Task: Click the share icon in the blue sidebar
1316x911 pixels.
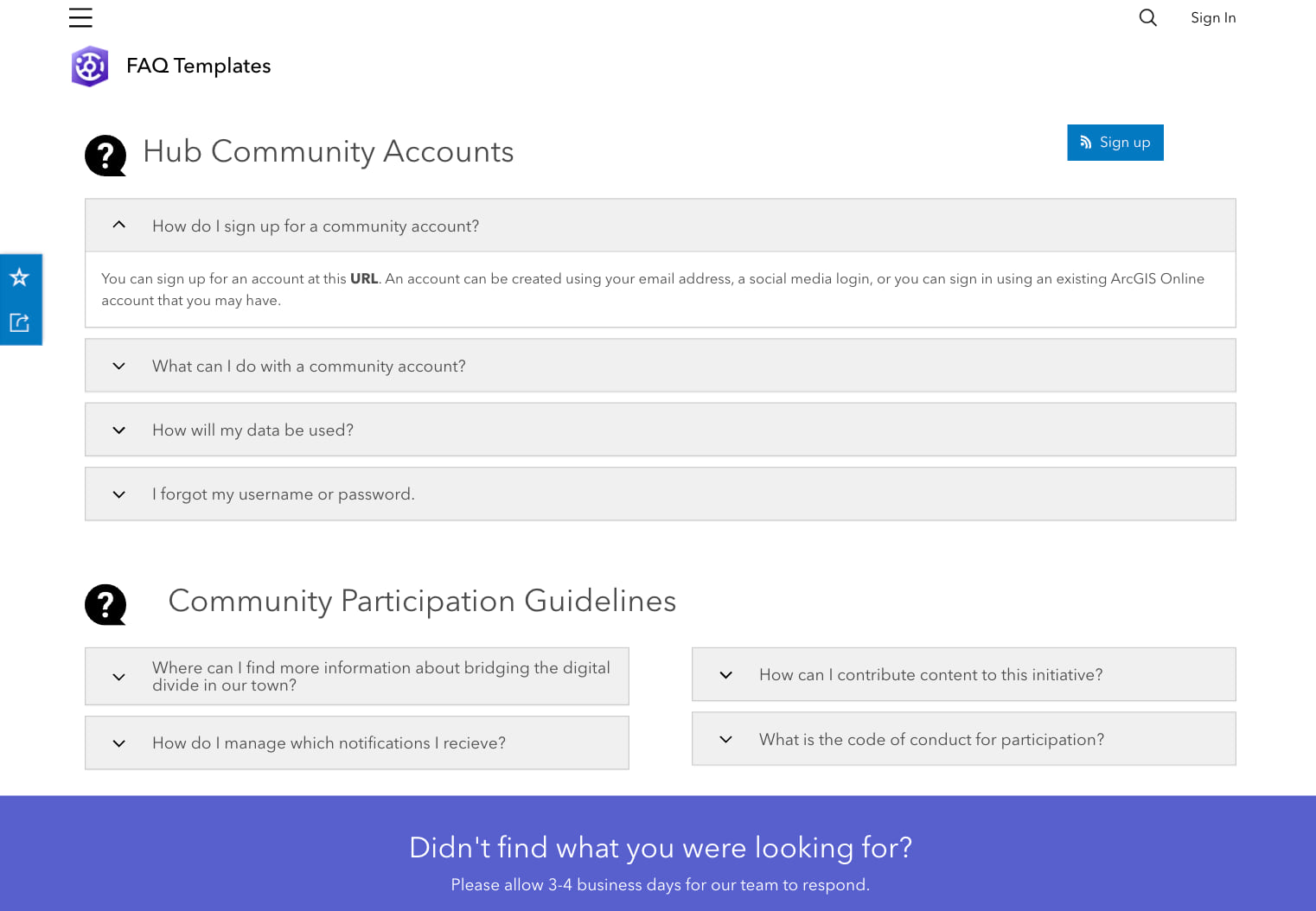Action: (x=19, y=322)
